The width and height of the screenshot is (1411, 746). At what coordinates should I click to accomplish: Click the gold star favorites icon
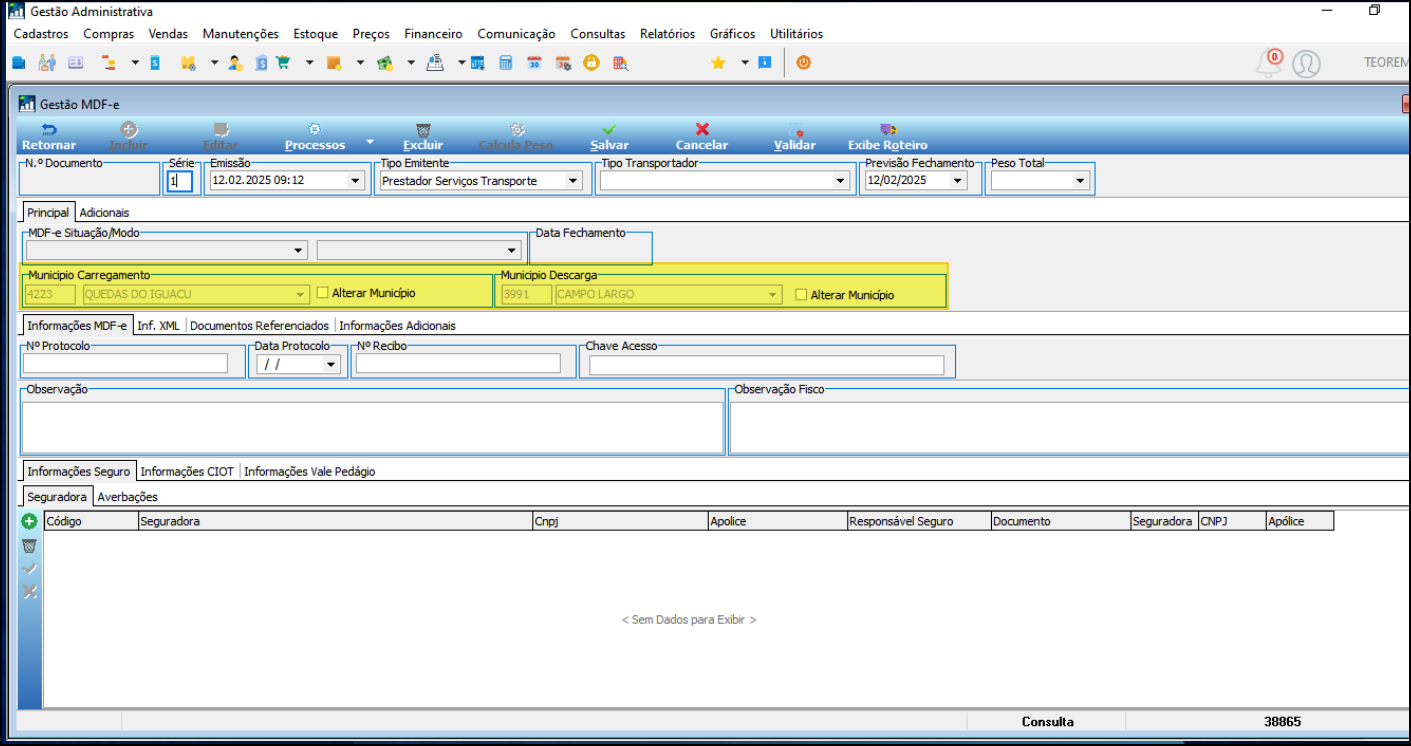718,62
